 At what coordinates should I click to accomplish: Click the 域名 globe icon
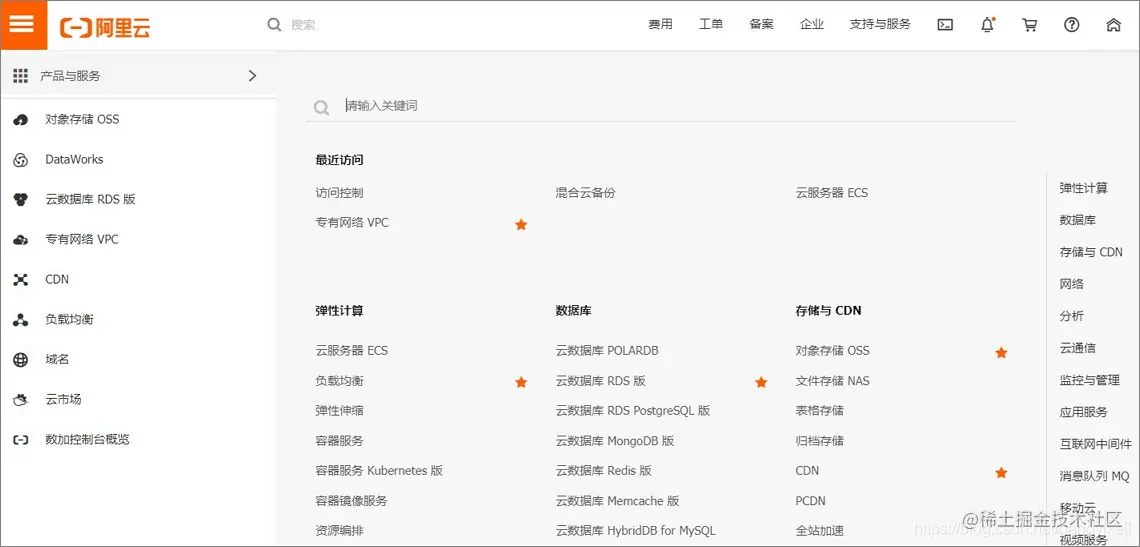tap(21, 360)
